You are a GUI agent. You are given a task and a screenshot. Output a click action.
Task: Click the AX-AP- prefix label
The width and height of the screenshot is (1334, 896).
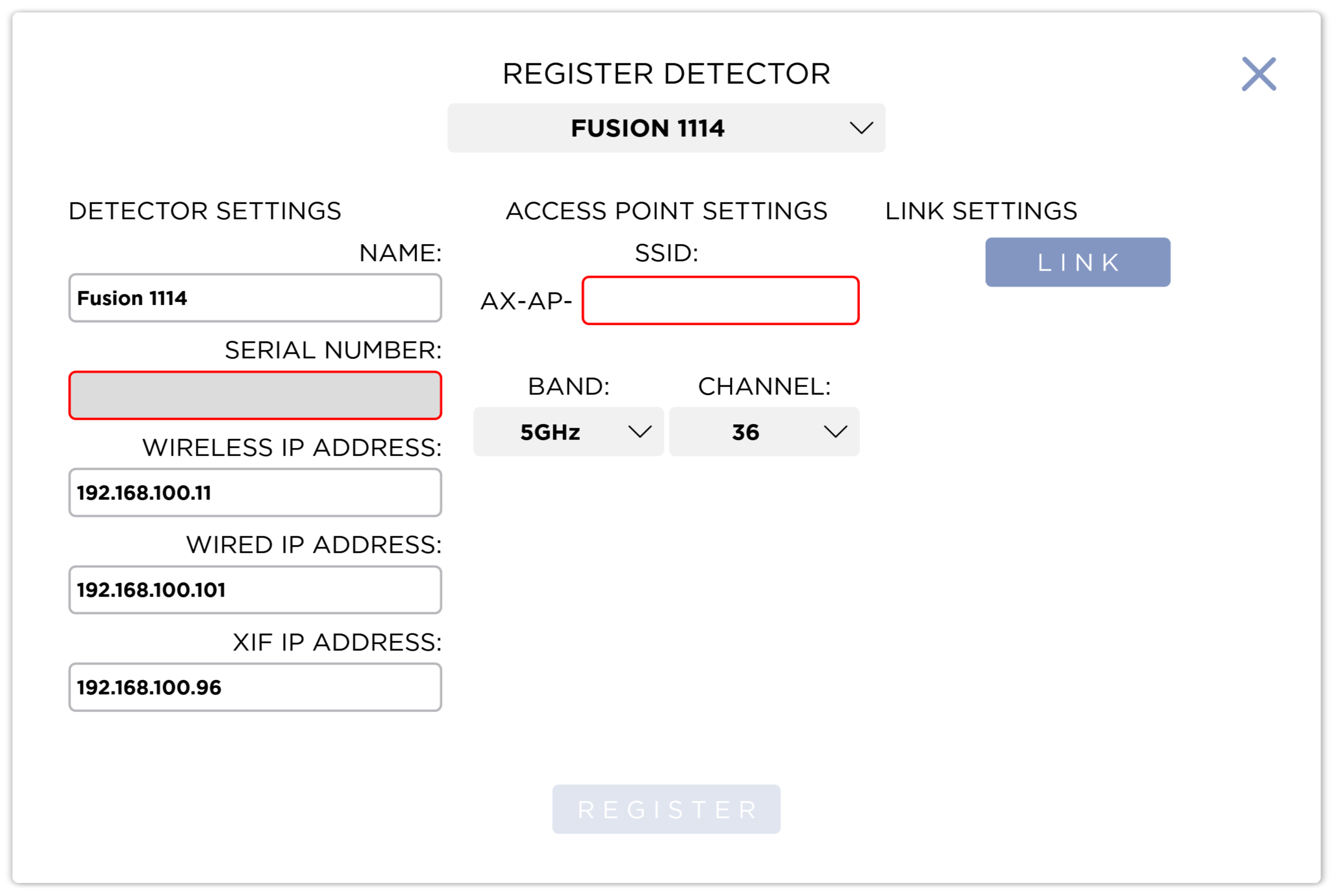point(526,301)
